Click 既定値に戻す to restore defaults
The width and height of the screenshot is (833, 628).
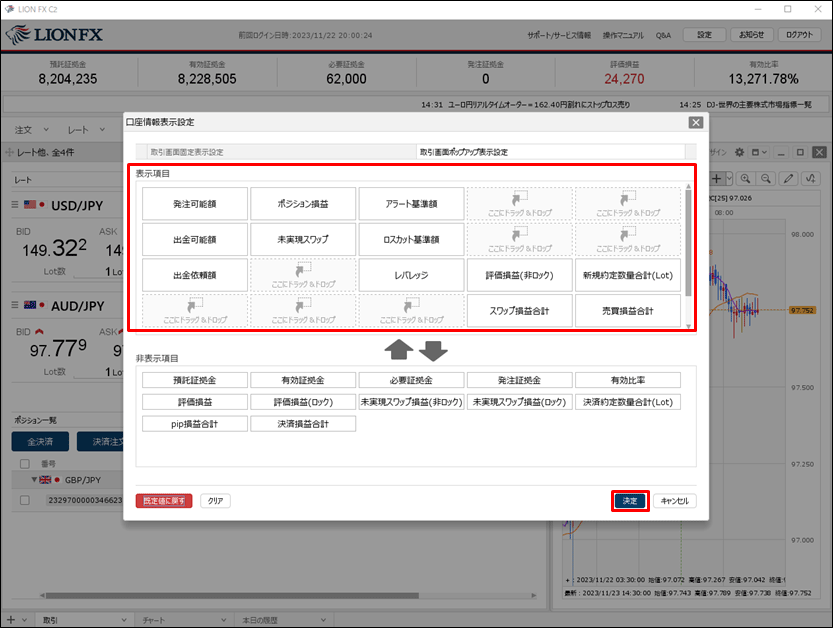[x=164, y=501]
